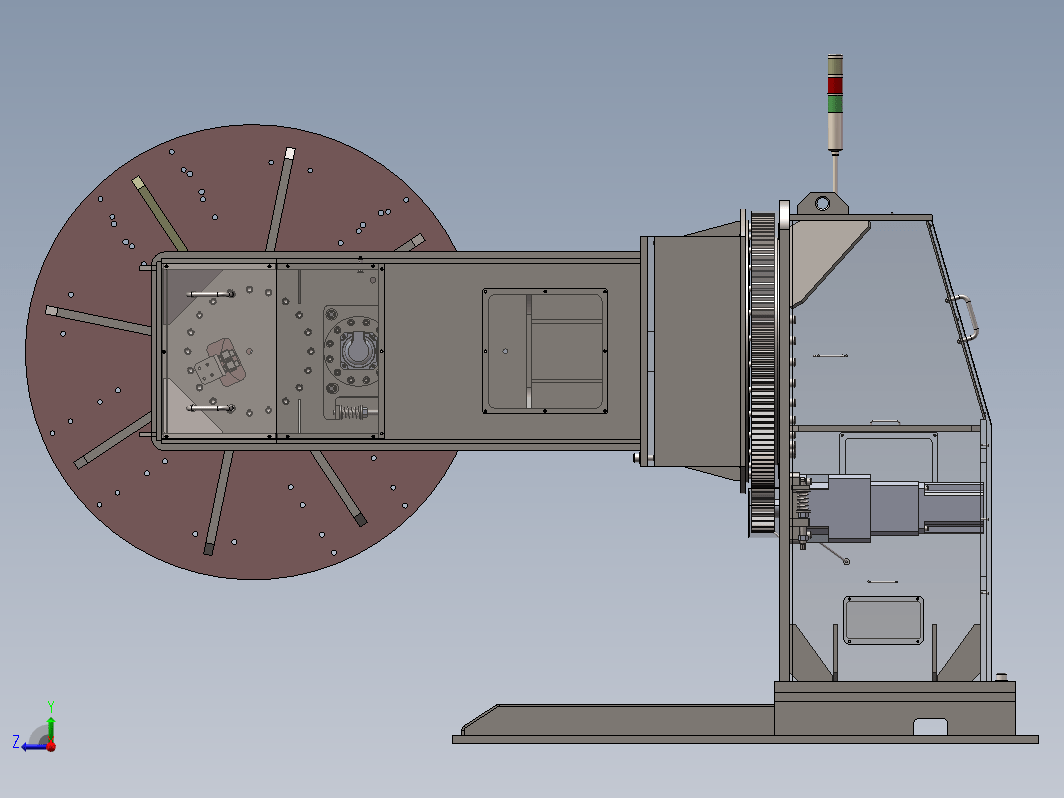Click the forklift slot cutout in the base
This screenshot has width=1064, height=798.
[930, 727]
